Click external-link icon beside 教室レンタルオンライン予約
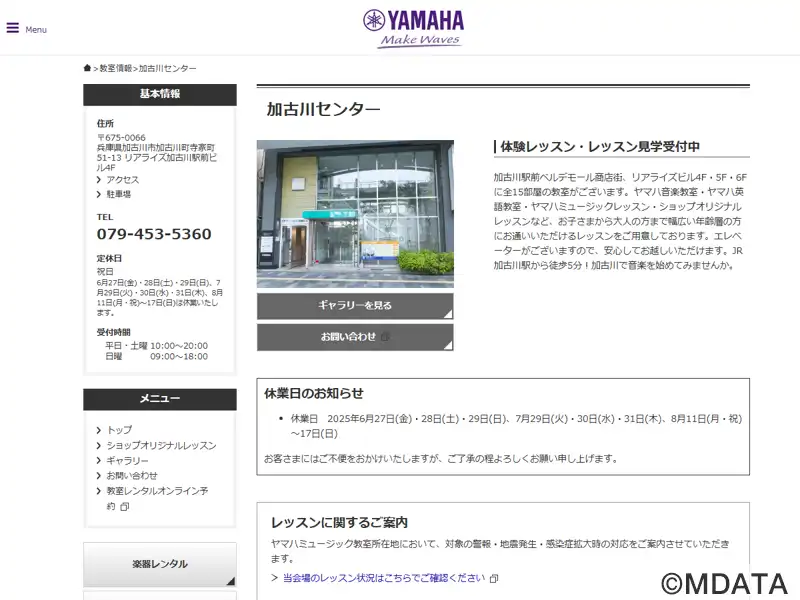 tap(124, 507)
